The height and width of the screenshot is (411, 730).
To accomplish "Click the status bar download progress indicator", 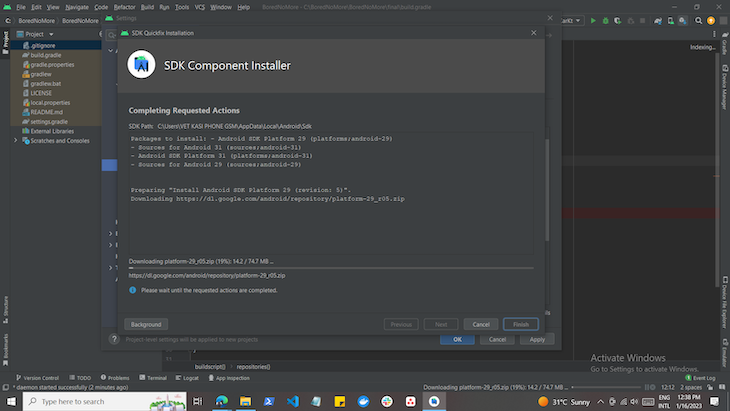I will [606, 387].
